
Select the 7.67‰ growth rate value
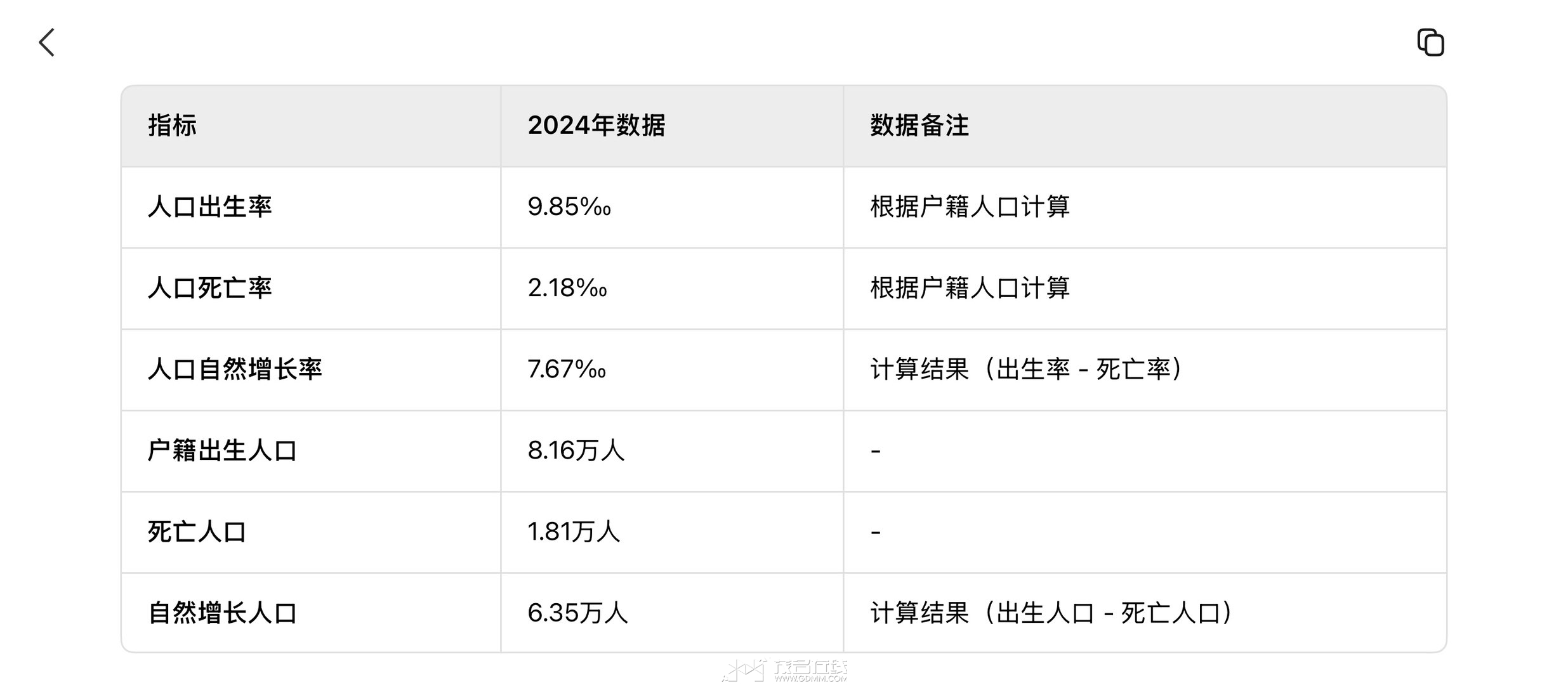(566, 369)
